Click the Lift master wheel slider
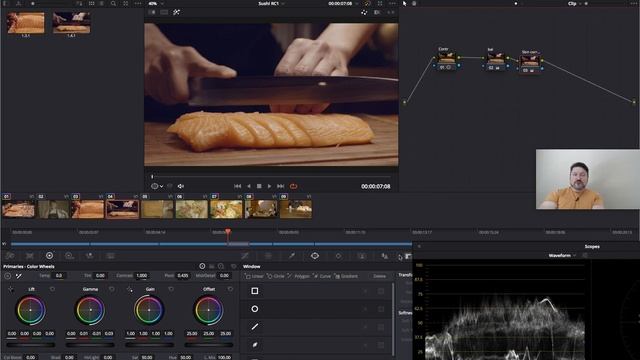The height and width of the screenshot is (360, 640). (x=31, y=345)
